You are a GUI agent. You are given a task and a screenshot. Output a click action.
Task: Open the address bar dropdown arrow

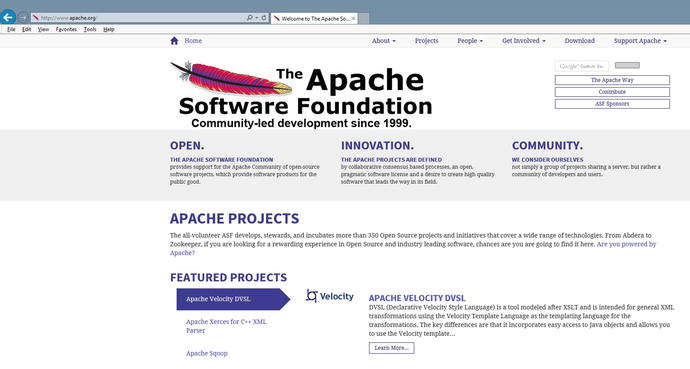(257, 18)
